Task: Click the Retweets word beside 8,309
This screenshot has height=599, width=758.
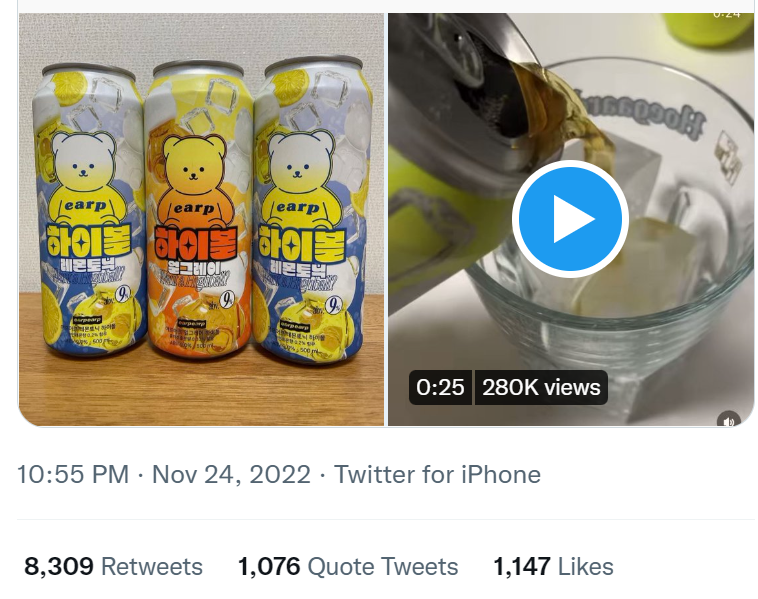Action: tap(152, 567)
